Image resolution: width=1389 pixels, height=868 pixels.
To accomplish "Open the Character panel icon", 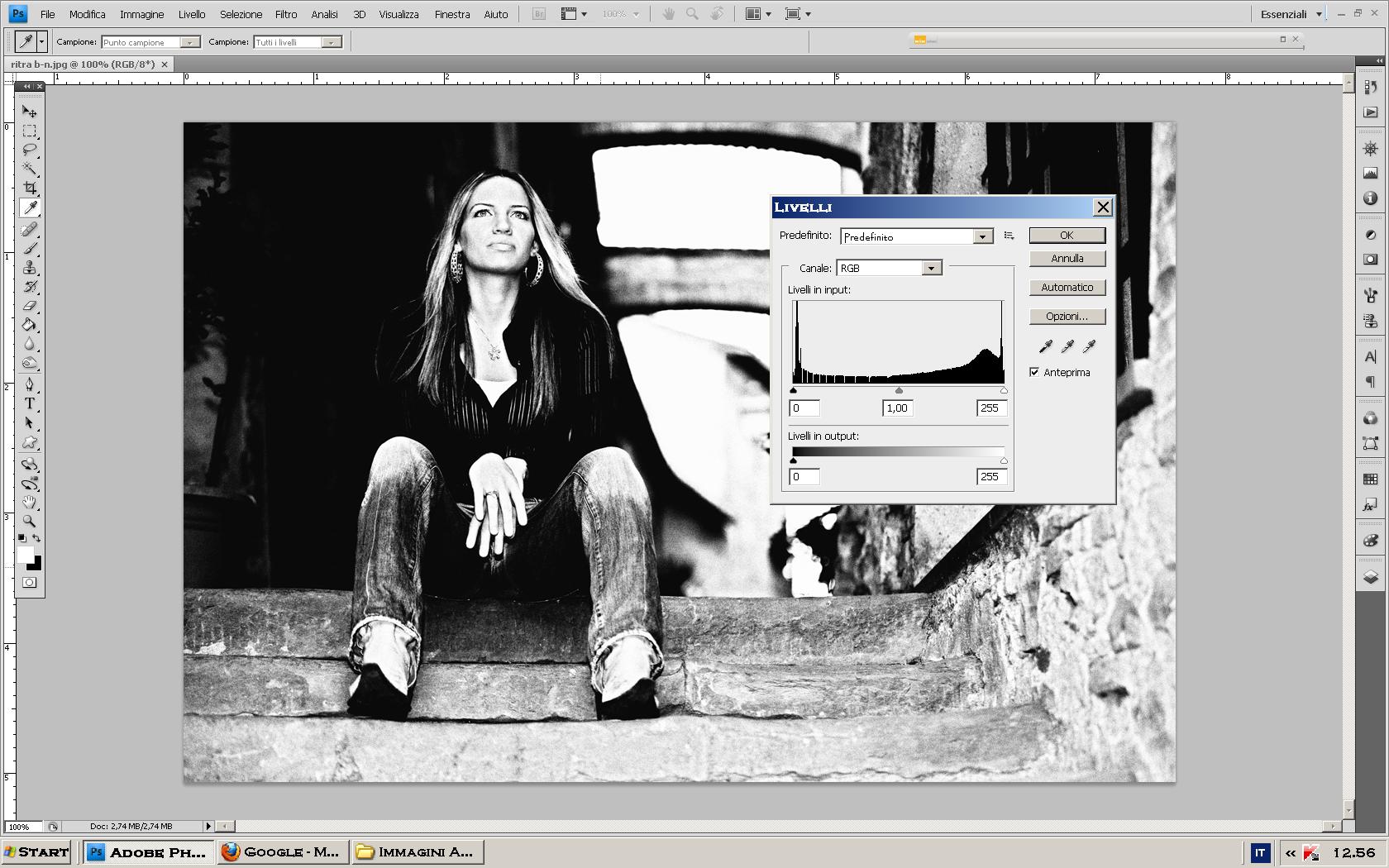I will (1370, 357).
